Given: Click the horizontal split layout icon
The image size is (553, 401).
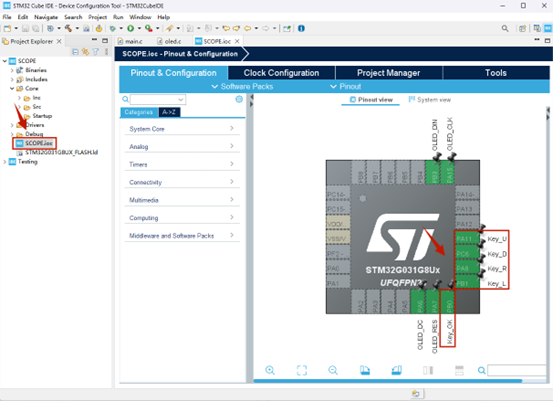Looking at the screenshot, I should (x=459, y=370).
